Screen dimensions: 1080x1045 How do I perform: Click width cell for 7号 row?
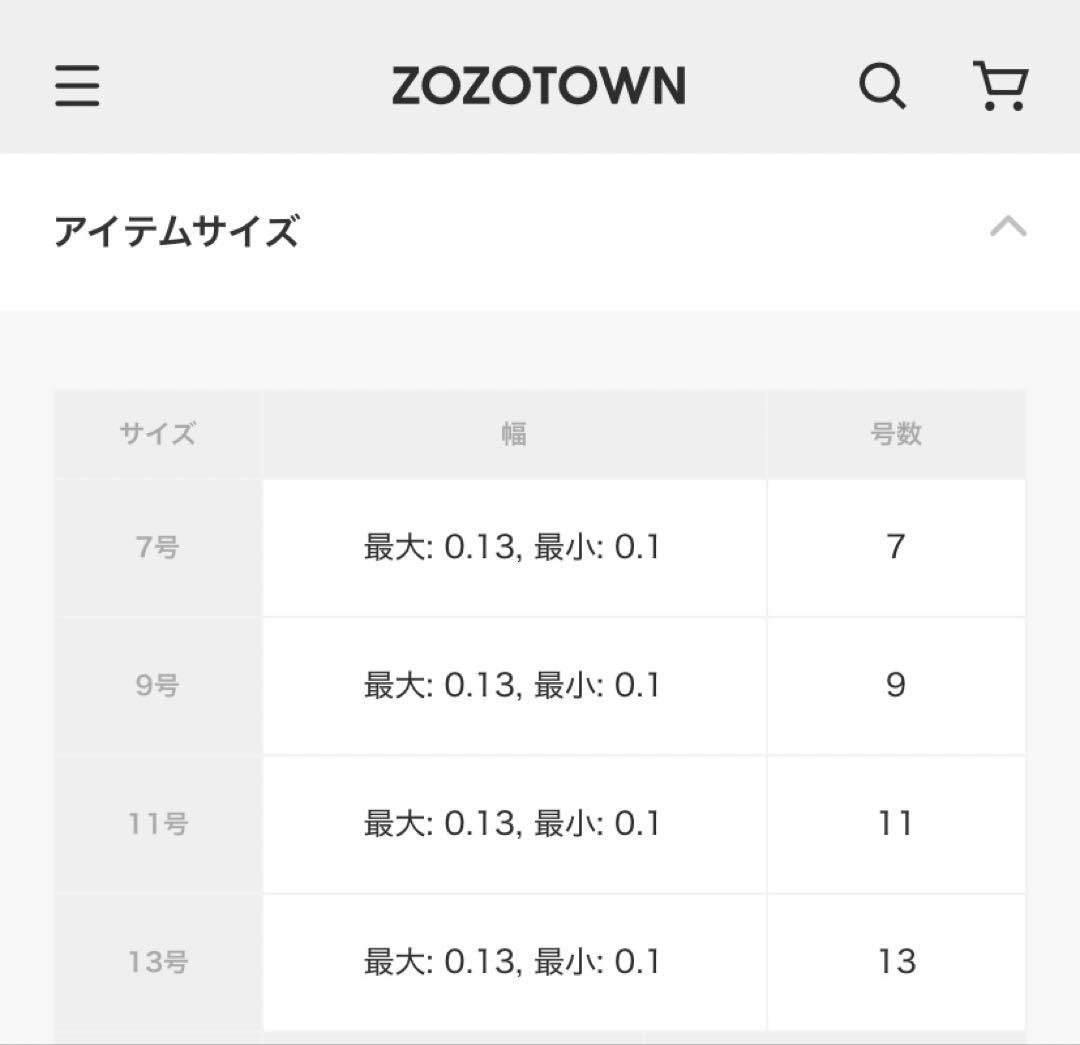513,548
